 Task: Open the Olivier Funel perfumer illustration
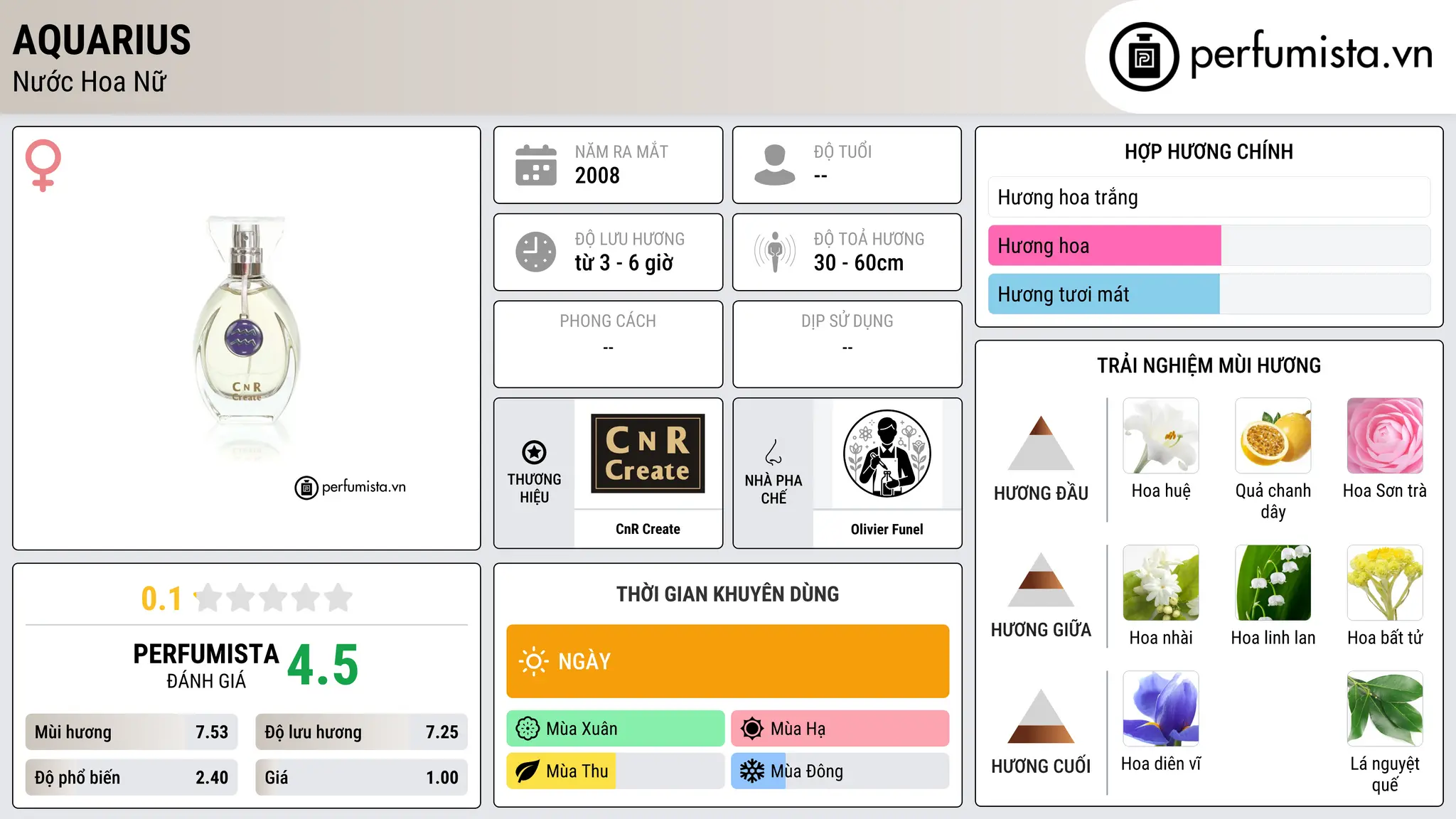coord(887,454)
